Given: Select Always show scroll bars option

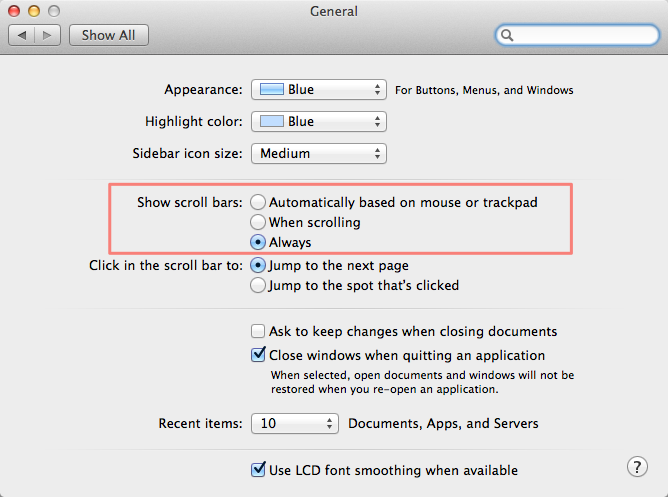Looking at the screenshot, I should [x=259, y=242].
